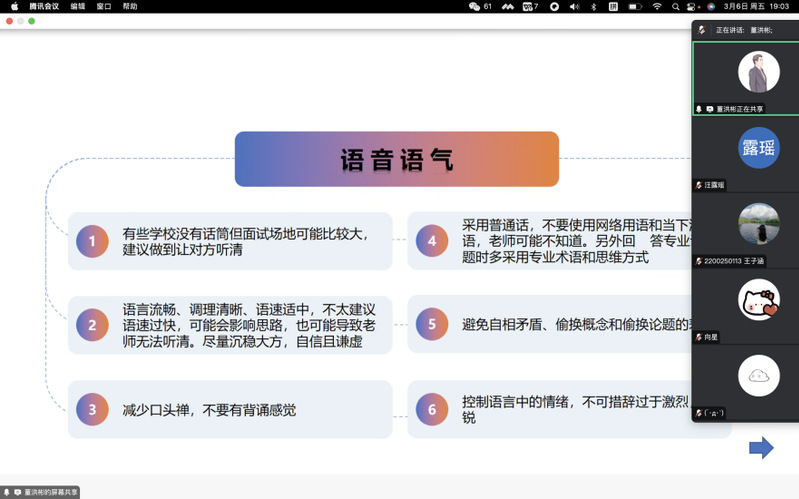Open the 帮助 menu

coord(130,6)
